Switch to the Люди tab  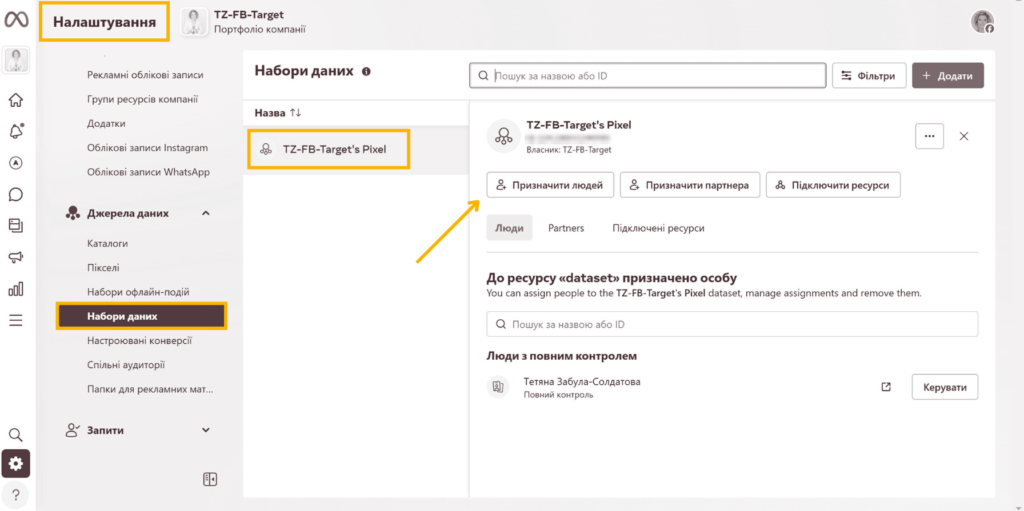click(x=509, y=228)
